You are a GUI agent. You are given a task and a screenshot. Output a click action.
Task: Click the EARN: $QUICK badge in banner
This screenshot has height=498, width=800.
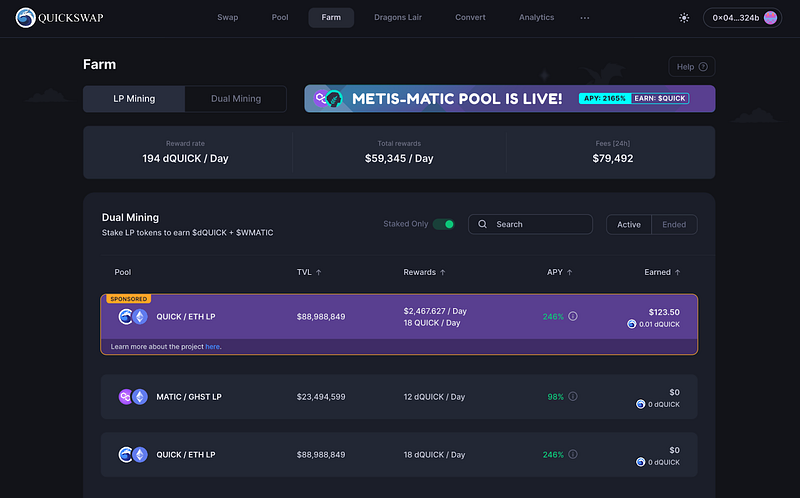click(x=660, y=98)
